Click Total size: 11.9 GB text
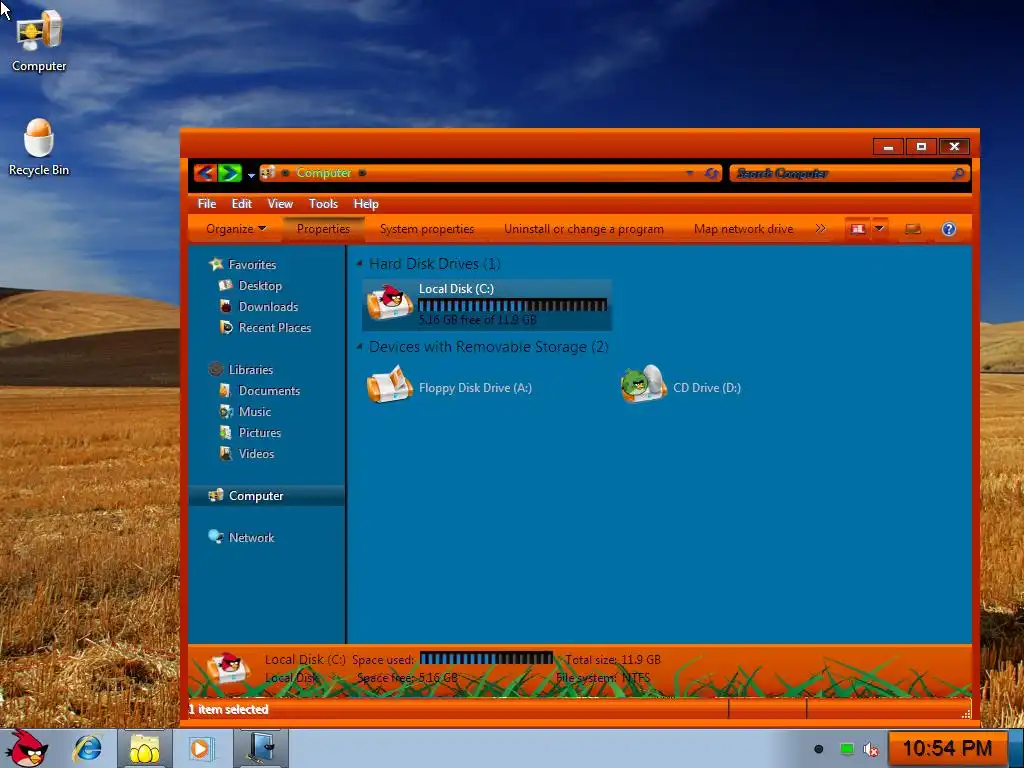This screenshot has width=1024, height=768. 613,660
